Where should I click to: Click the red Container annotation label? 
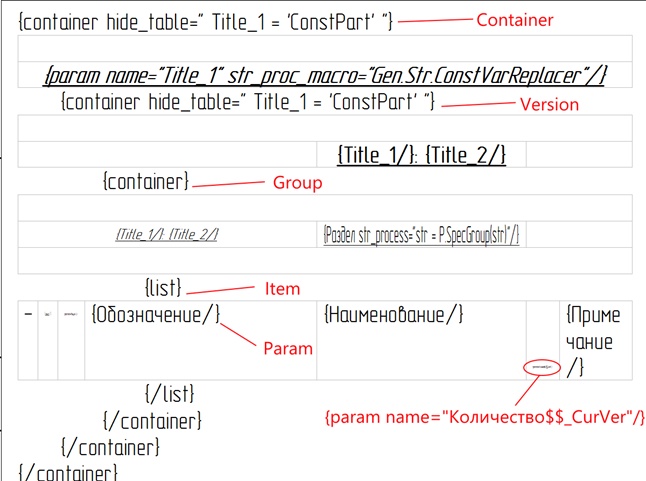513,20
